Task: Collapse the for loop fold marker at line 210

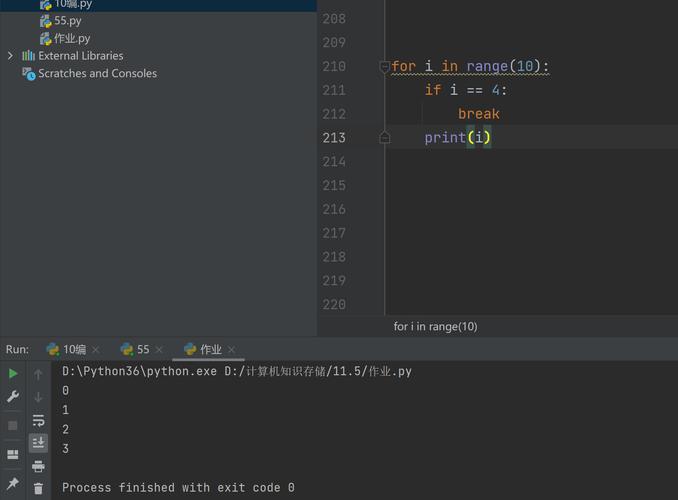Action: [x=384, y=67]
